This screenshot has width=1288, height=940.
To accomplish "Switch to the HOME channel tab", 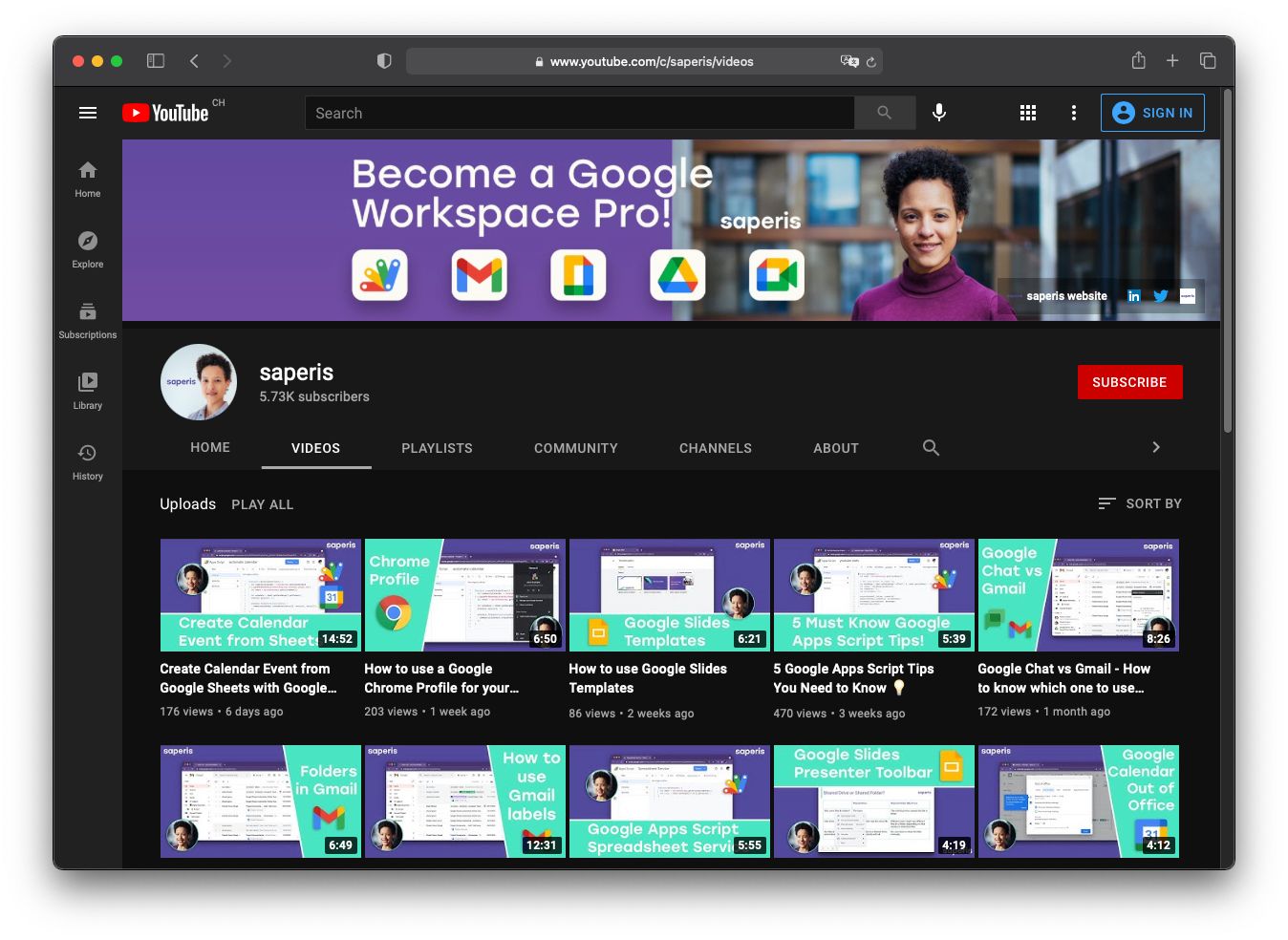I will pyautogui.click(x=210, y=447).
